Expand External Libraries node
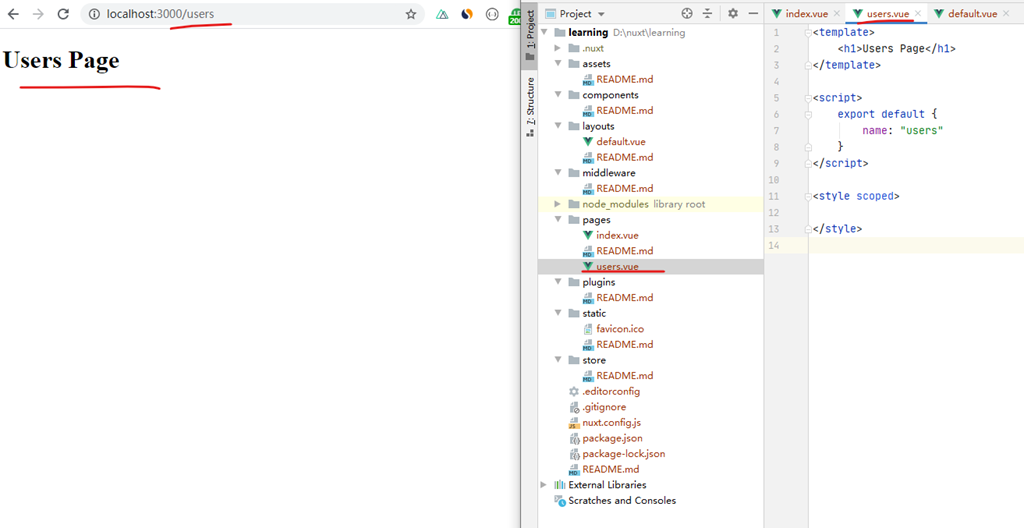Viewport: 1024px width, 528px height. 544,485
